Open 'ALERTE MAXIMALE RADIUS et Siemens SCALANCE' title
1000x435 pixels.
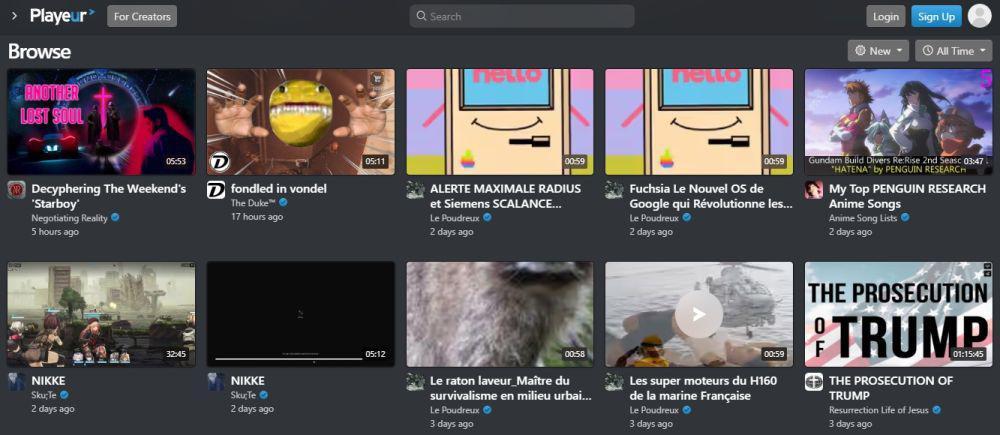coord(506,196)
